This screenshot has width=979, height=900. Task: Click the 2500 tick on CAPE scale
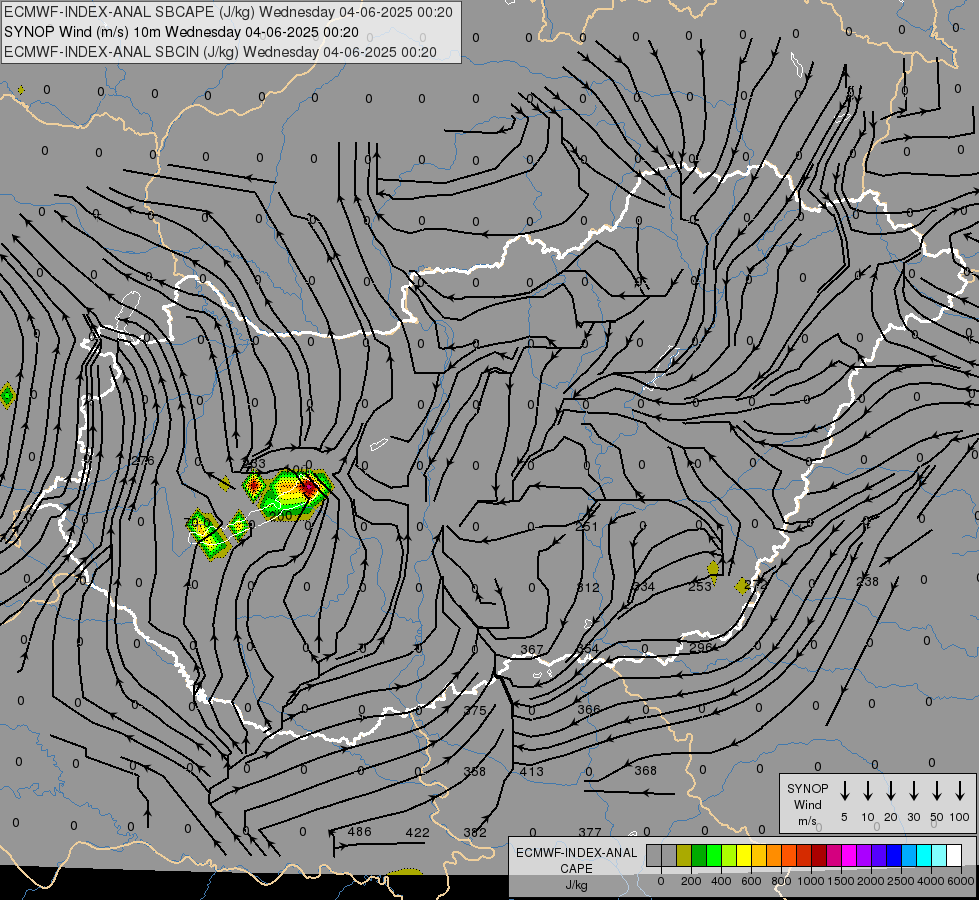coord(901,881)
